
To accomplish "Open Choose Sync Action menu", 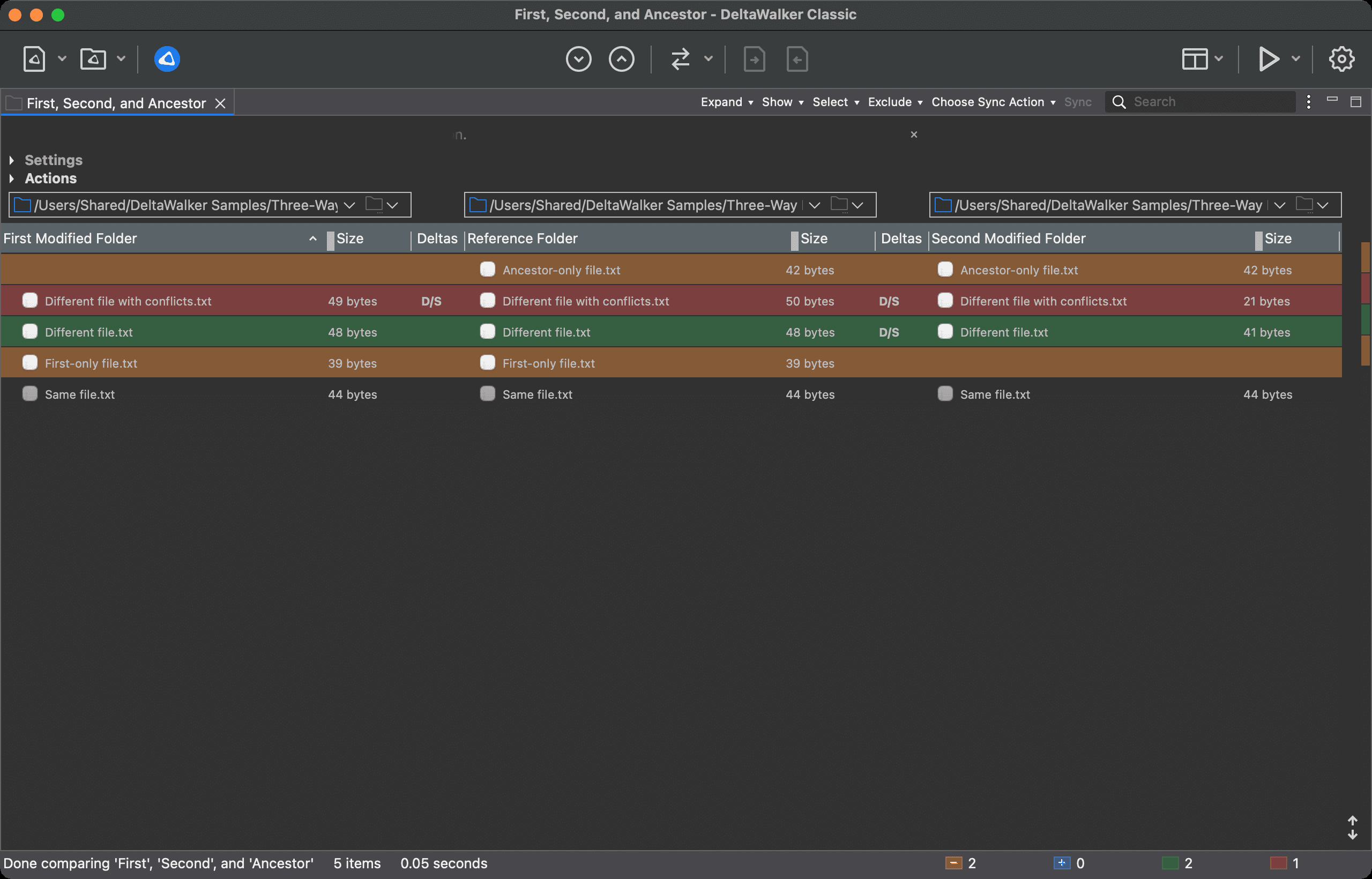I will pos(993,102).
